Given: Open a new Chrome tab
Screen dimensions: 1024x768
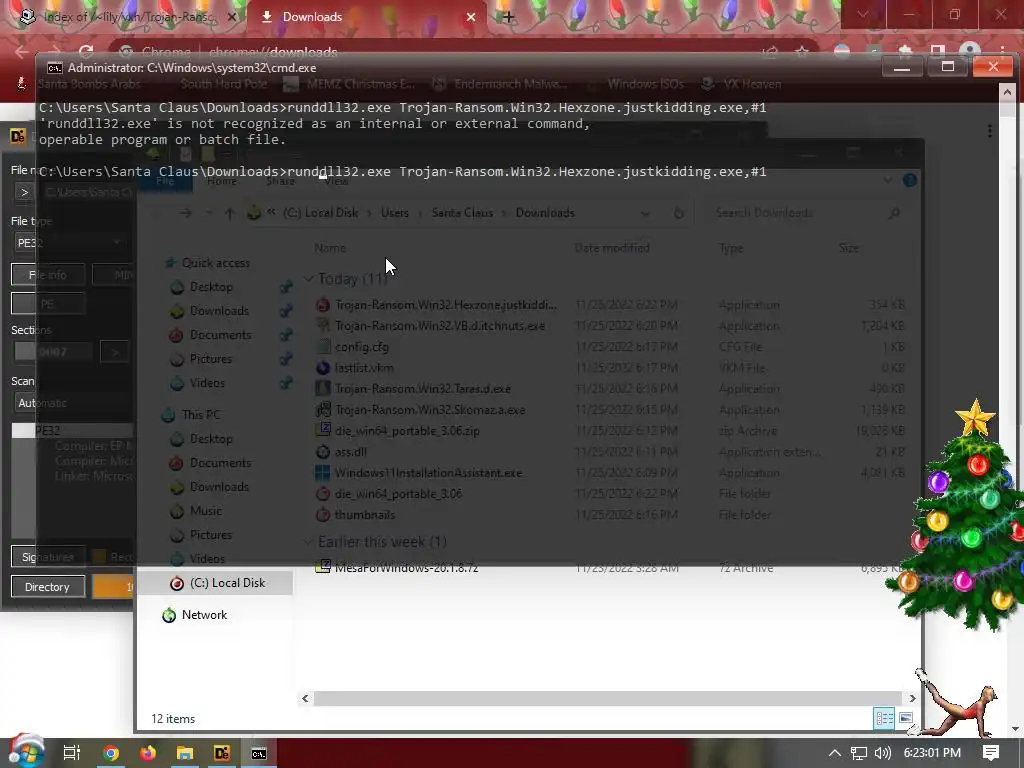Looking at the screenshot, I should click(x=508, y=17).
